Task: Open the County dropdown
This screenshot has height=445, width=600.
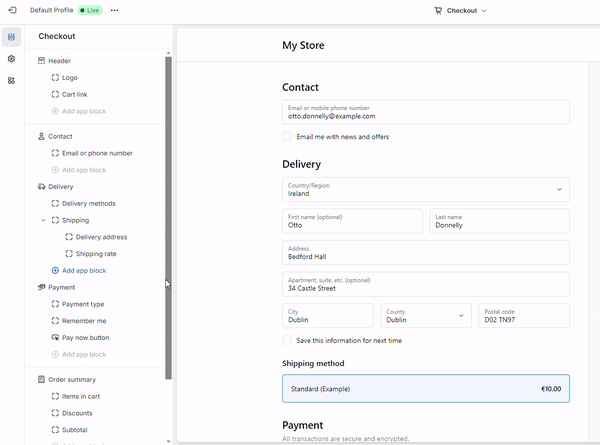Action: (425, 316)
